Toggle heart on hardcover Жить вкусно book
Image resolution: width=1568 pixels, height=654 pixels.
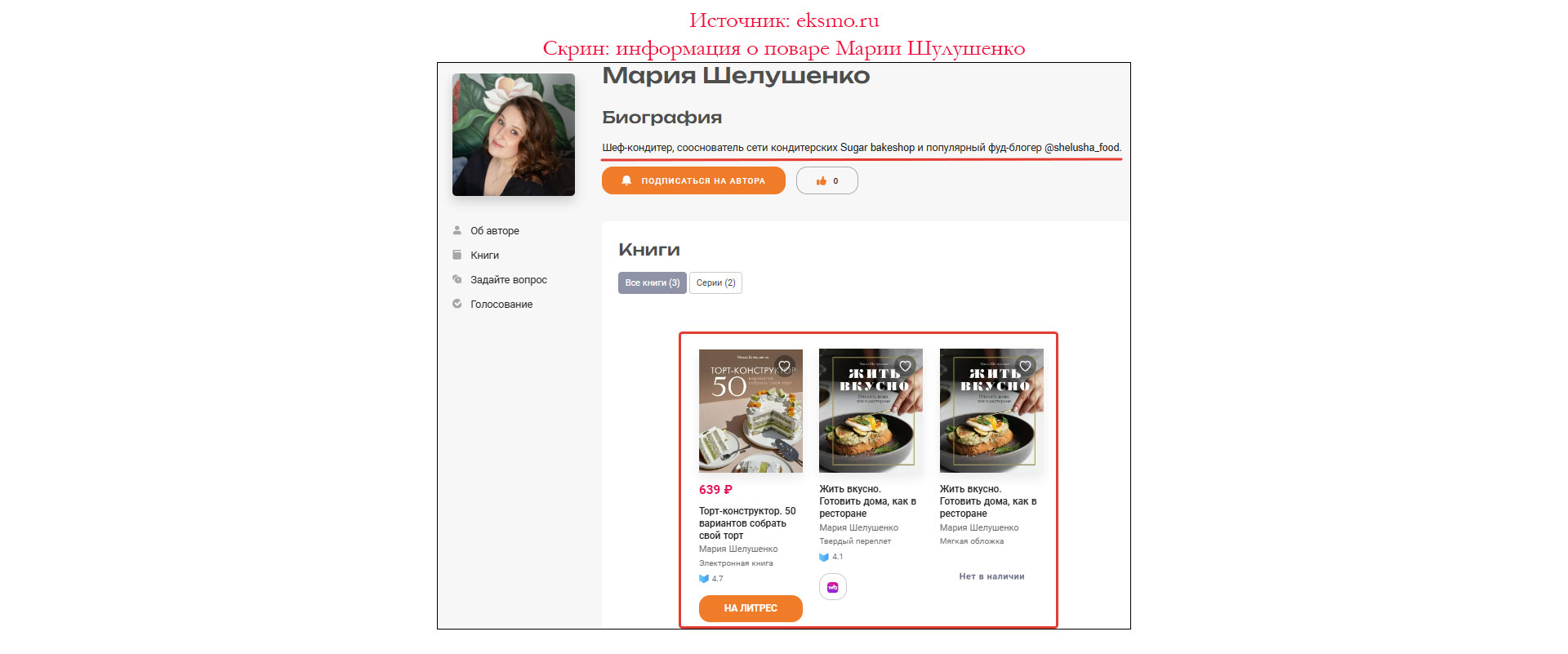click(905, 366)
